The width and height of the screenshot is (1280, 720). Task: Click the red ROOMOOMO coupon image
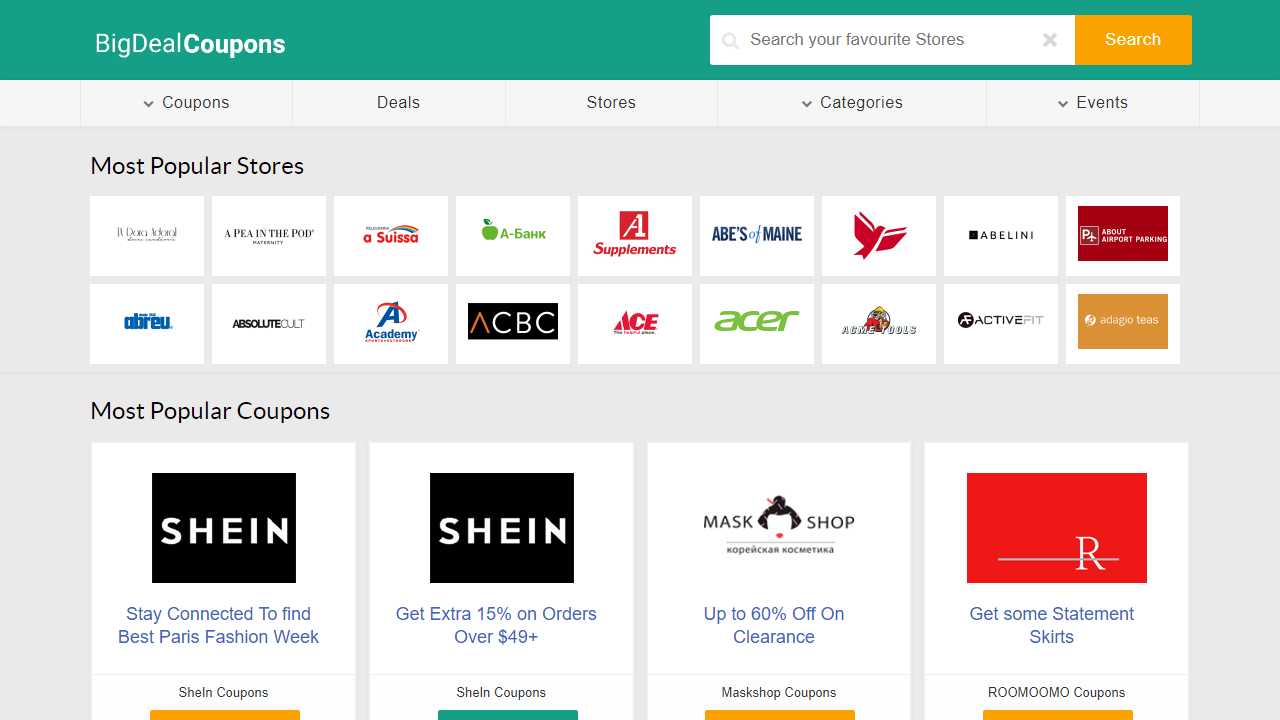click(x=1056, y=528)
